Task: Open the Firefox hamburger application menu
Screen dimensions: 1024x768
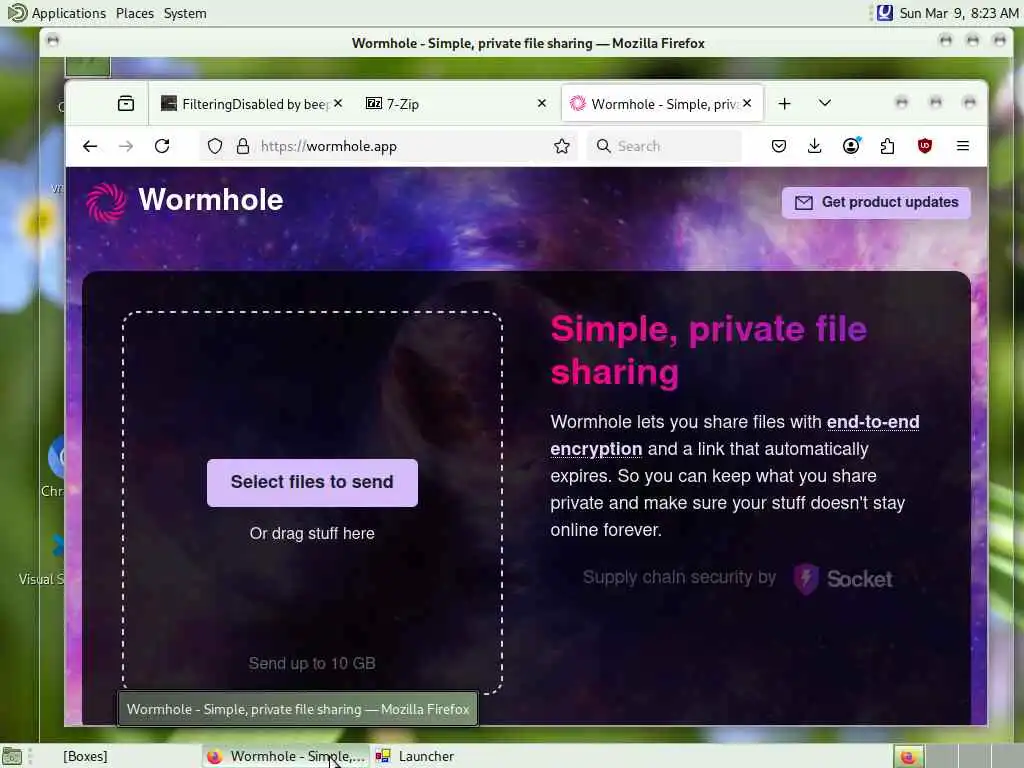Action: click(963, 146)
